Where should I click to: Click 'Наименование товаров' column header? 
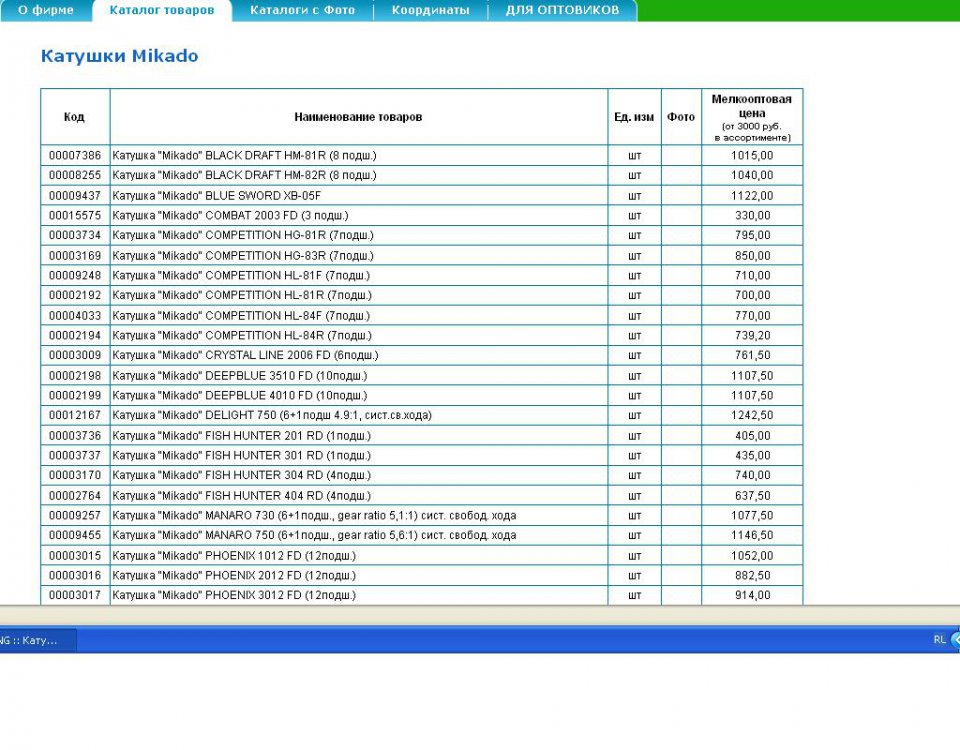(358, 117)
